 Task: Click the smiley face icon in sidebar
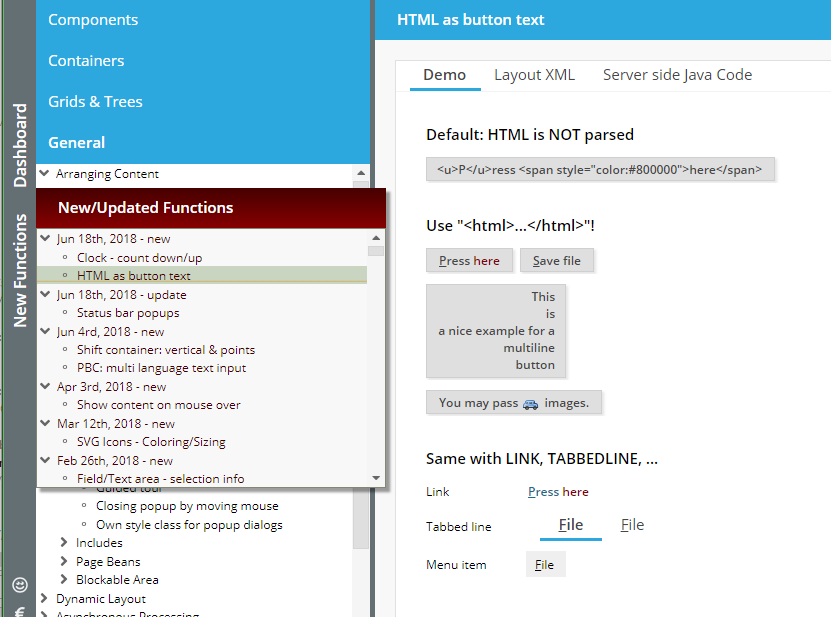pyautogui.click(x=19, y=584)
